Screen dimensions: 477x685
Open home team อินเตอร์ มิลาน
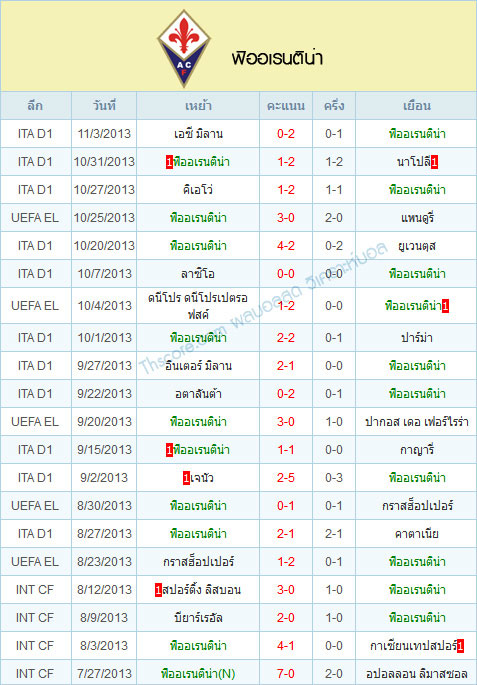coord(198,366)
